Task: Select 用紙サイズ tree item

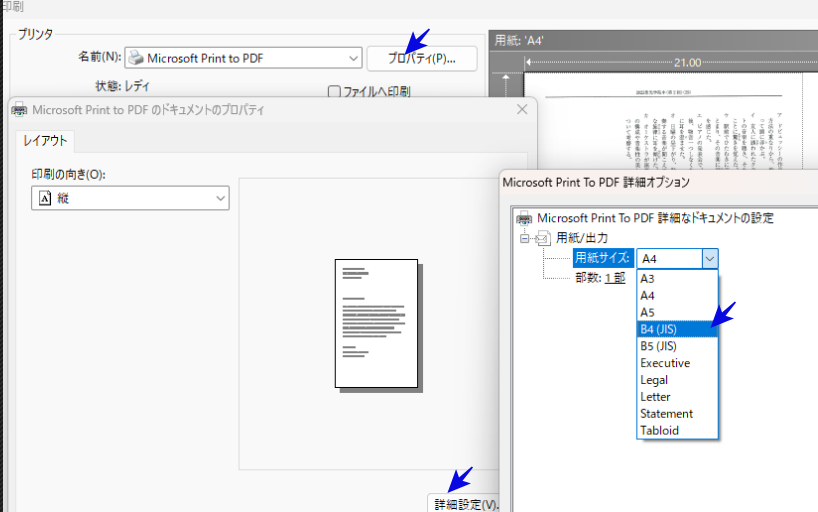Action: pyautogui.click(x=603, y=258)
